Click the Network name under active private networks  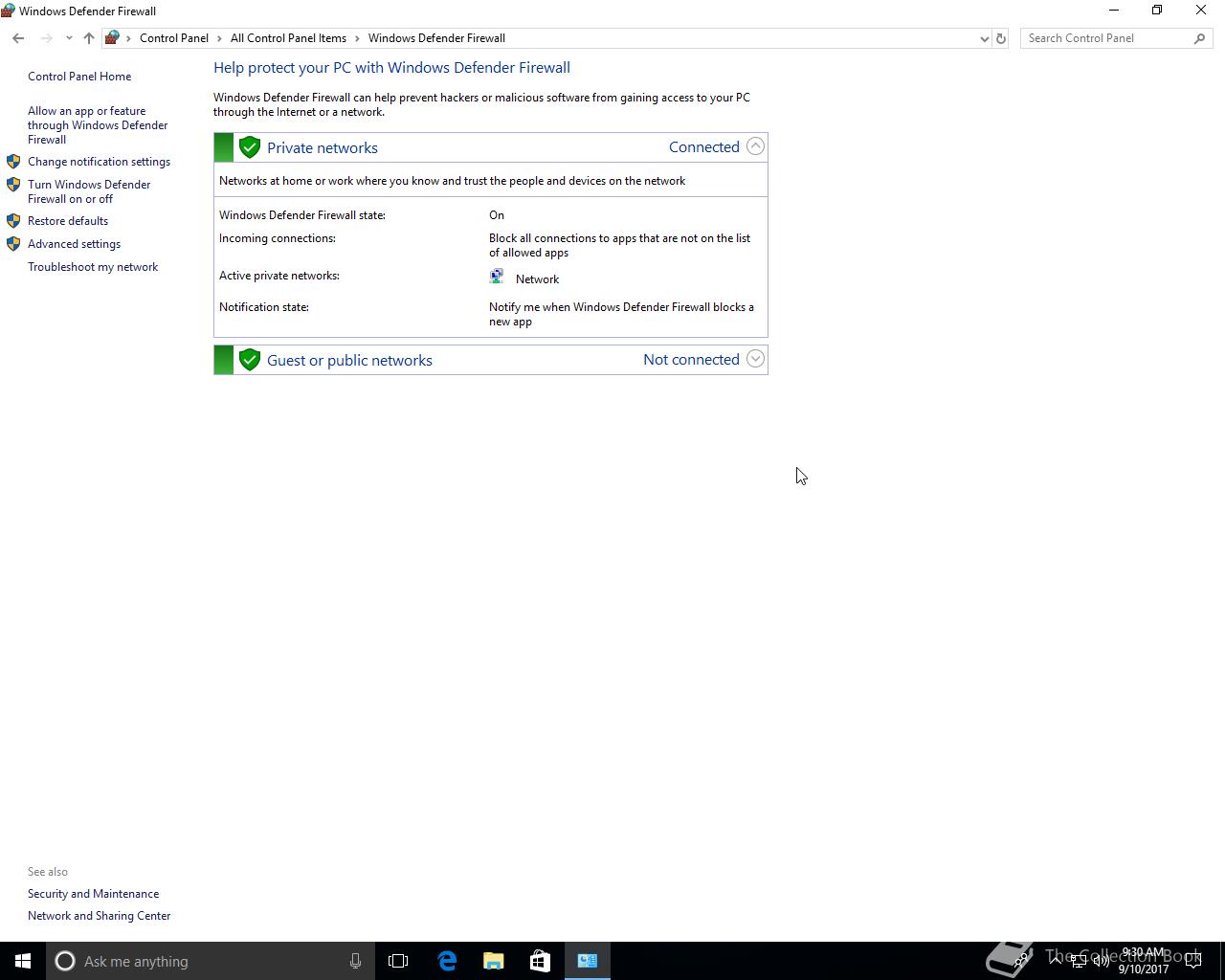click(x=537, y=279)
